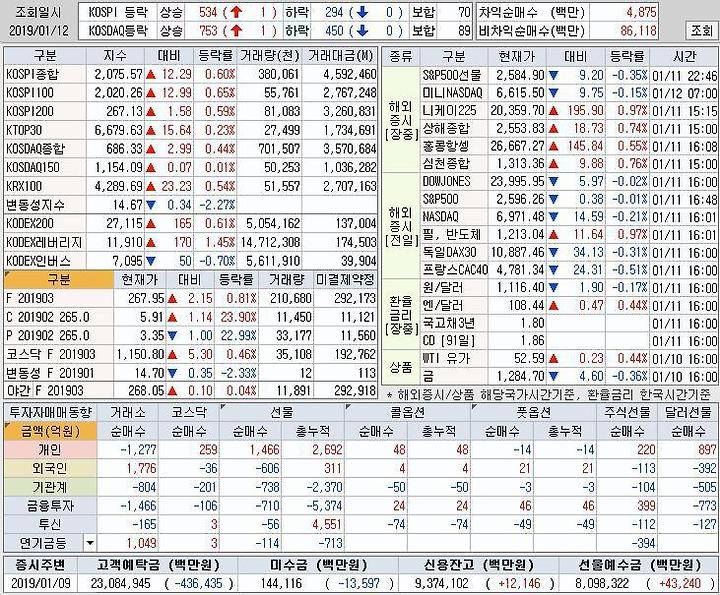Image resolution: width=720 pixels, height=595 pixels.
Task: Click the red up triangle in F 201903 row
Action: (172, 299)
